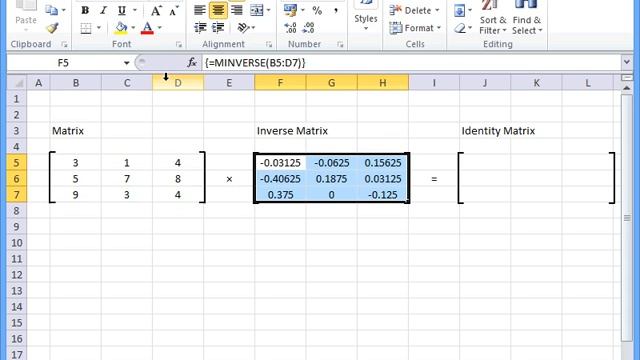640x360 pixels.
Task: Apply comma style
Action: coord(336,11)
